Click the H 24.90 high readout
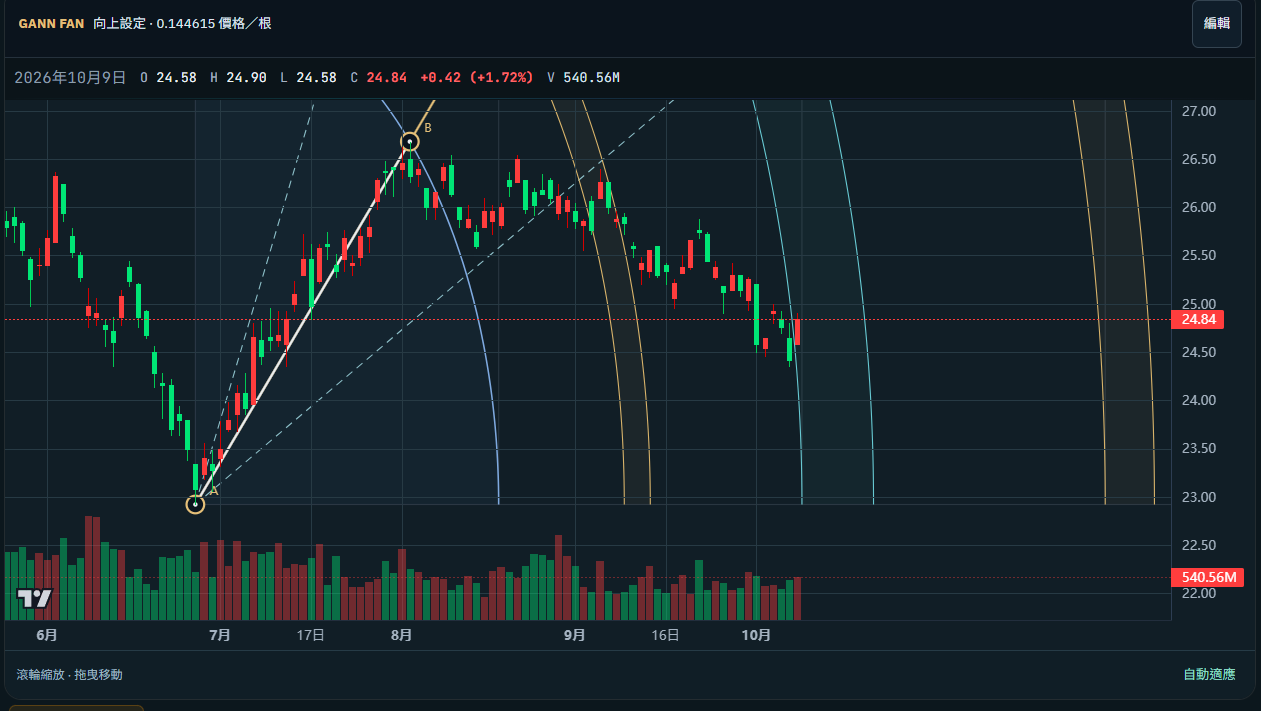Image resolution: width=1261 pixels, height=711 pixels. [238, 77]
